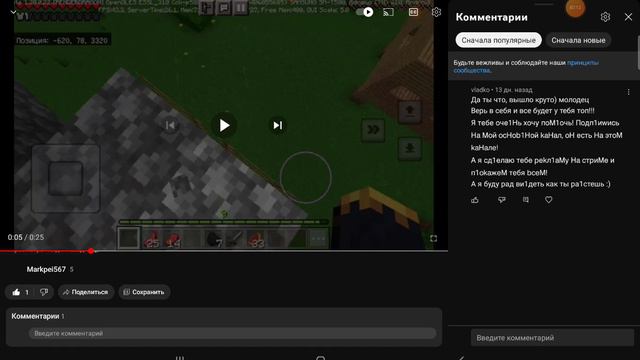The width and height of the screenshot is (640, 360).
Task: Tap the Поделиться share button
Action: (85, 292)
